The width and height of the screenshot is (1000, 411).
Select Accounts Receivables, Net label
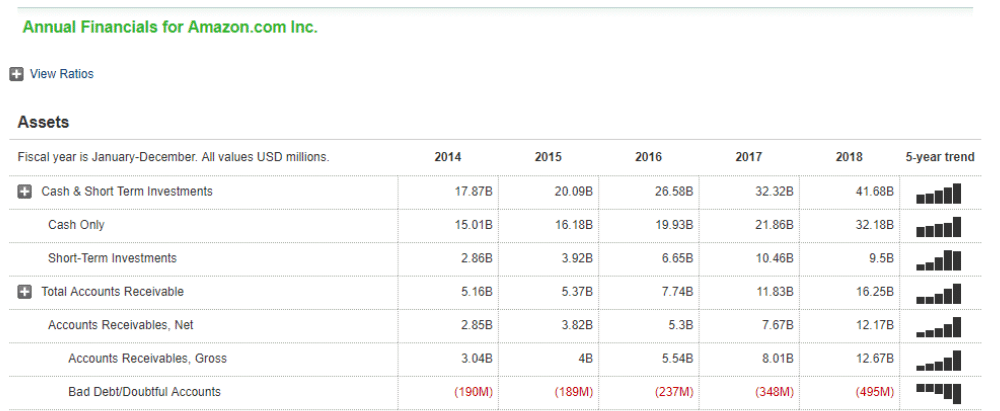[121, 325]
